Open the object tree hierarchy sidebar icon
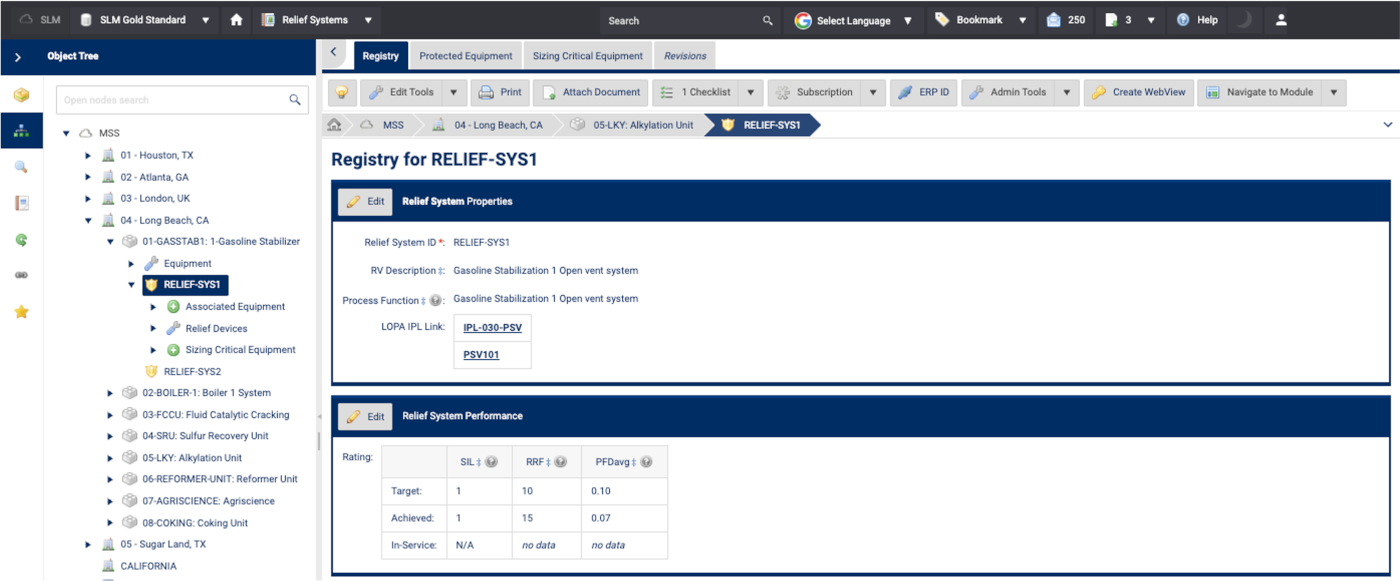Screen dimensions: 1400x581 pyautogui.click(x=21, y=131)
